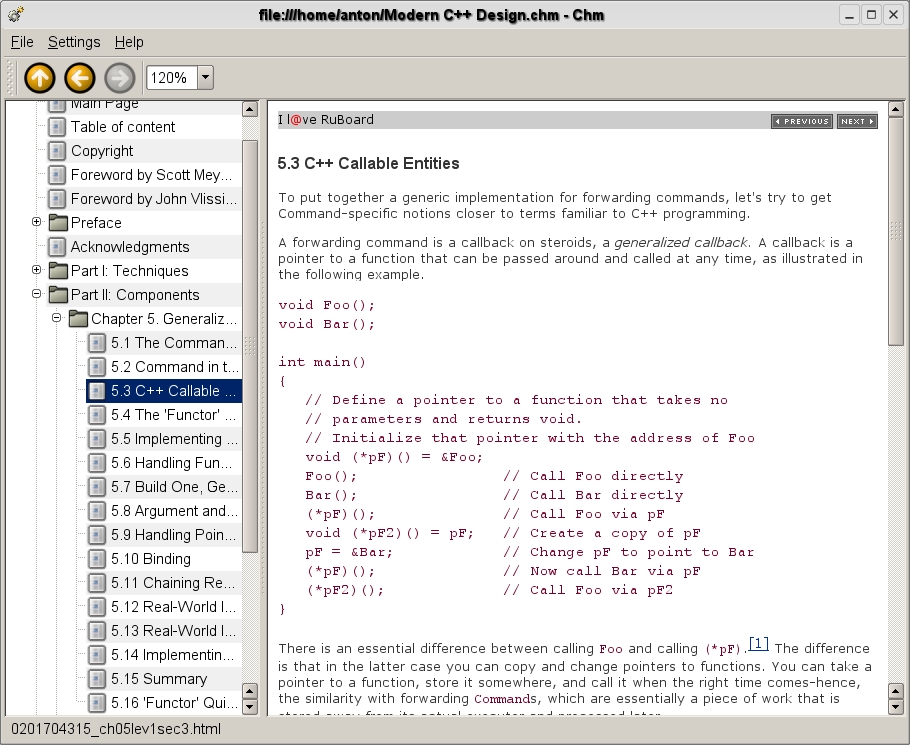Open the File menu
Image resolution: width=910 pixels, height=745 pixels.
pos(22,42)
